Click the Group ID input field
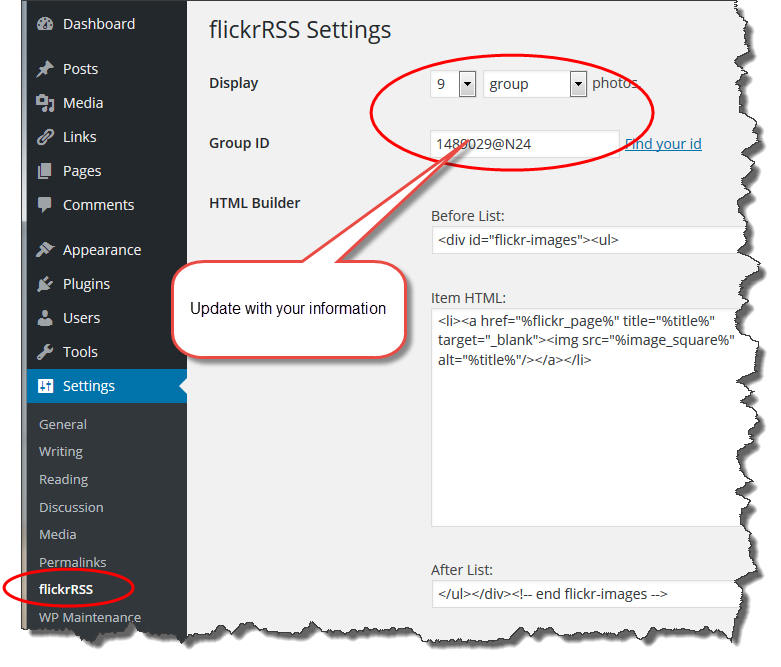 point(524,144)
